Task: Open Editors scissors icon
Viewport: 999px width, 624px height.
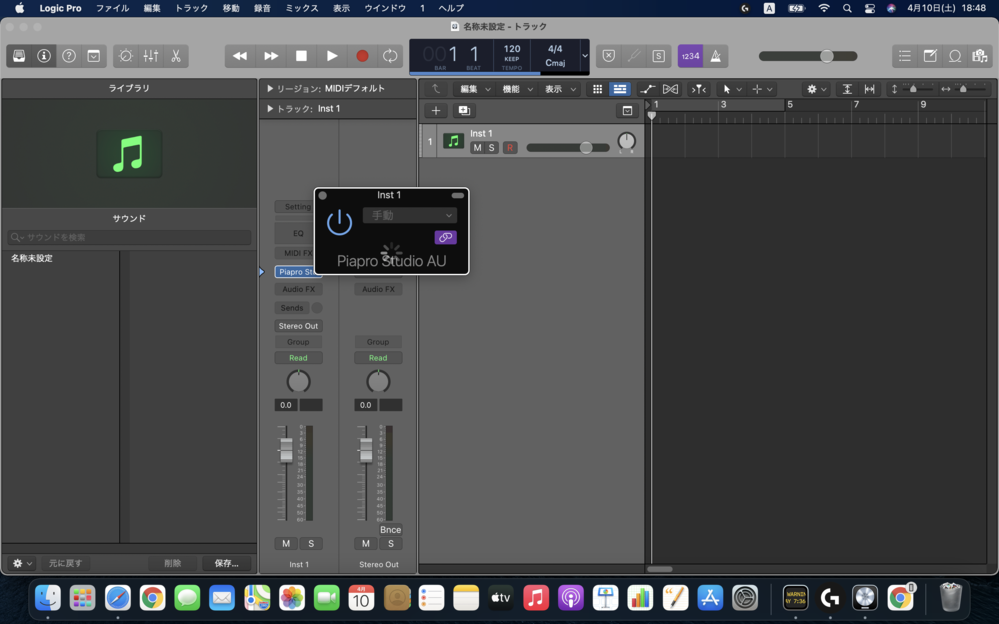Action: click(176, 56)
